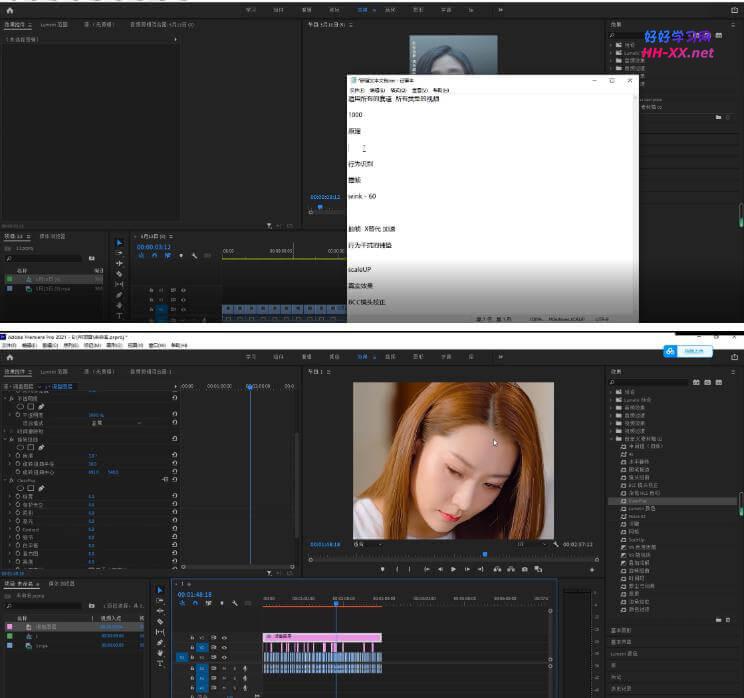This screenshot has width=744, height=698.
Task: Open timeline wrench display settings in main window
Action: (234, 603)
